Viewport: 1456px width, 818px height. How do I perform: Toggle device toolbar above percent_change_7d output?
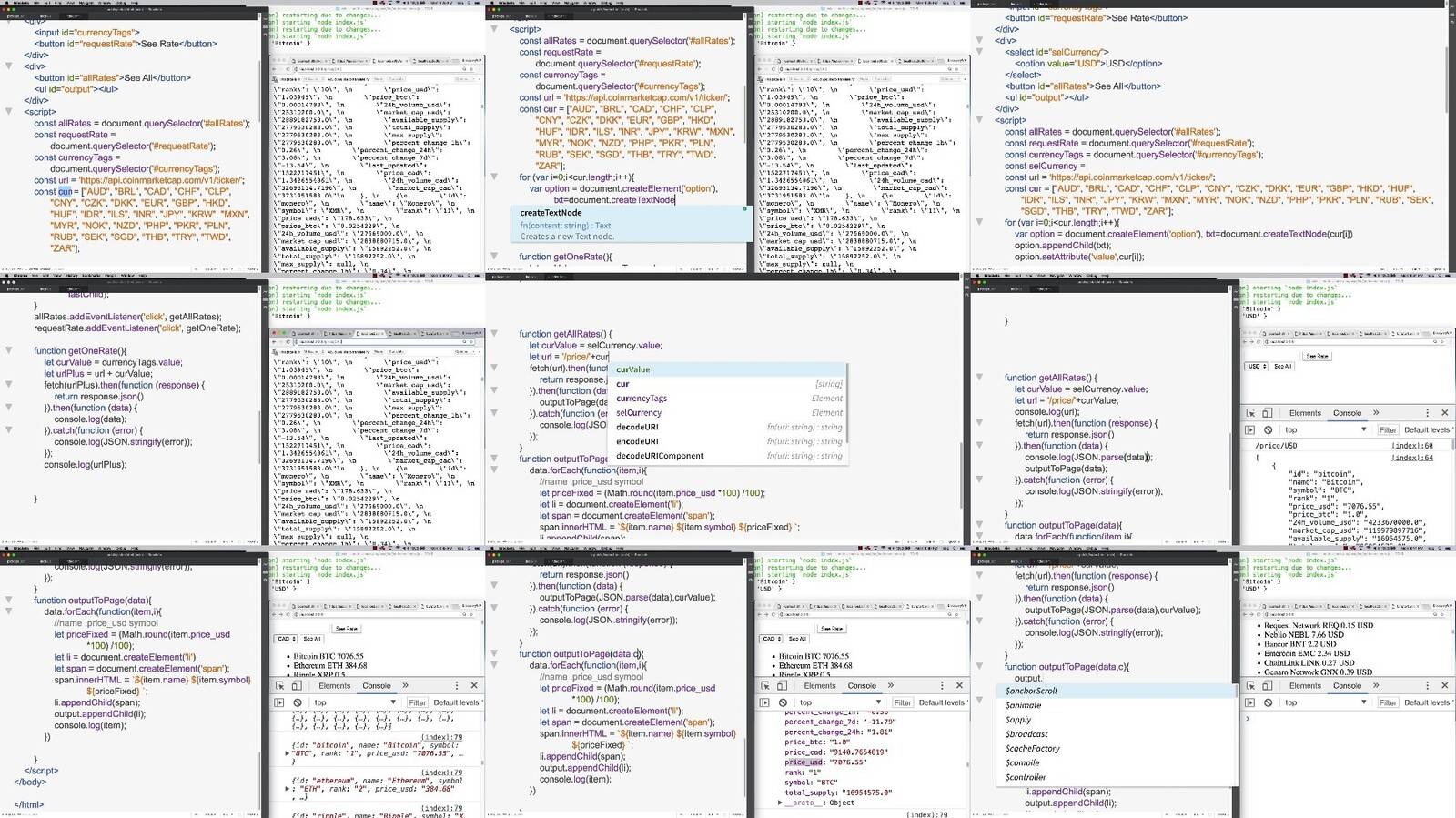pyautogui.click(x=783, y=686)
